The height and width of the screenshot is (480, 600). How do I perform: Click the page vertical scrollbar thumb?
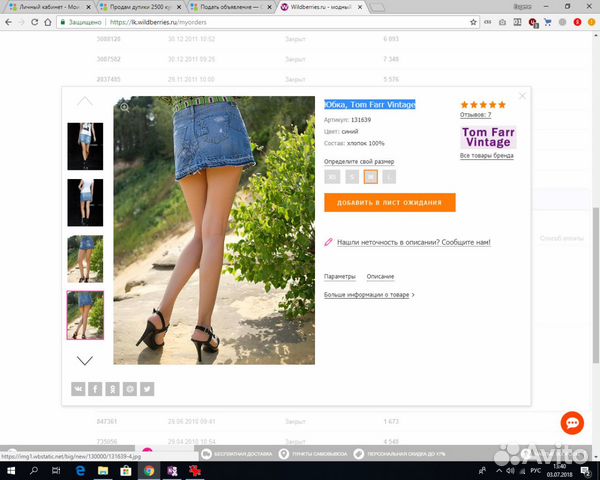(x=595, y=285)
